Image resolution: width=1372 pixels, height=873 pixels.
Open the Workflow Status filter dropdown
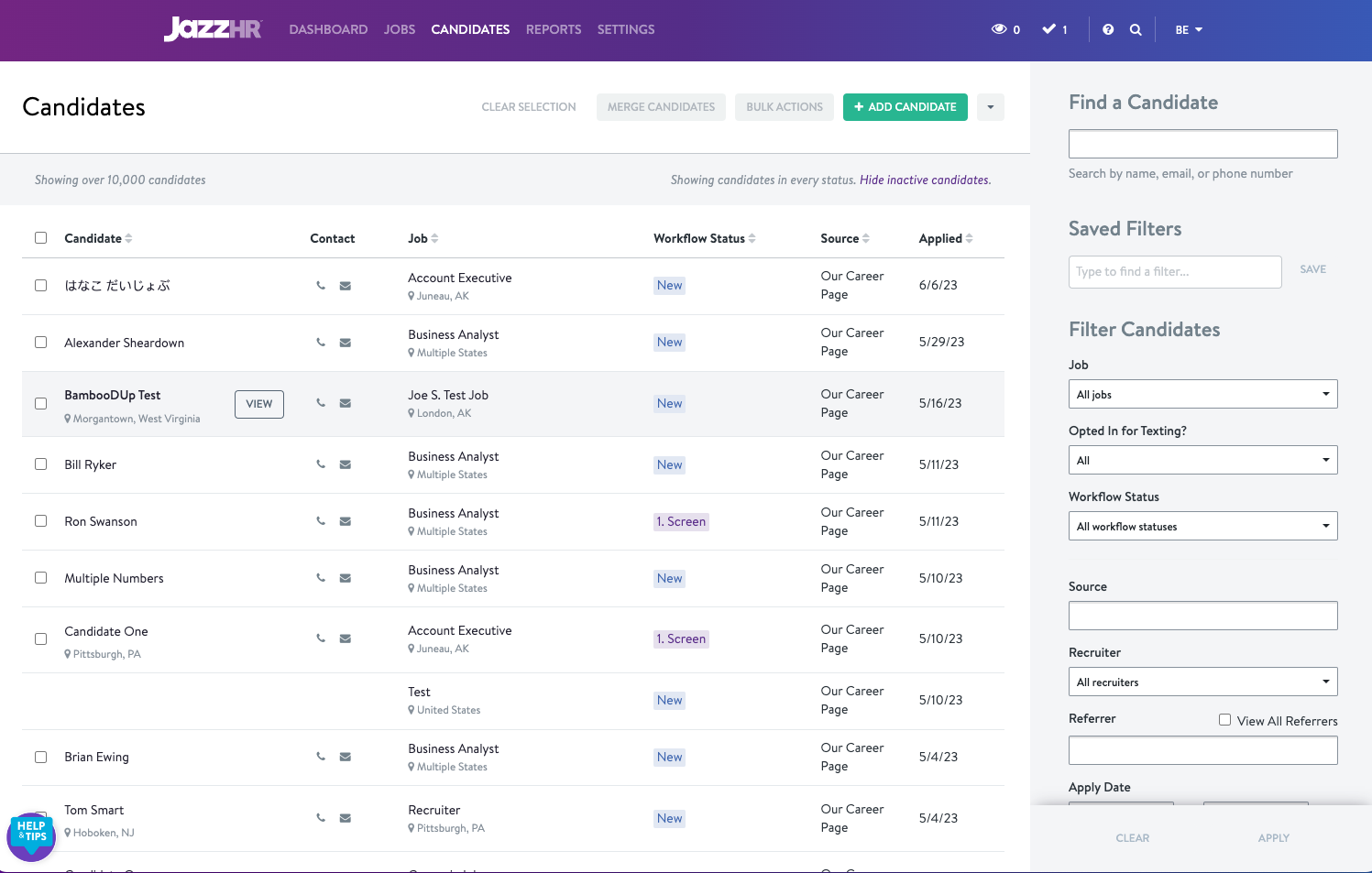point(1202,526)
